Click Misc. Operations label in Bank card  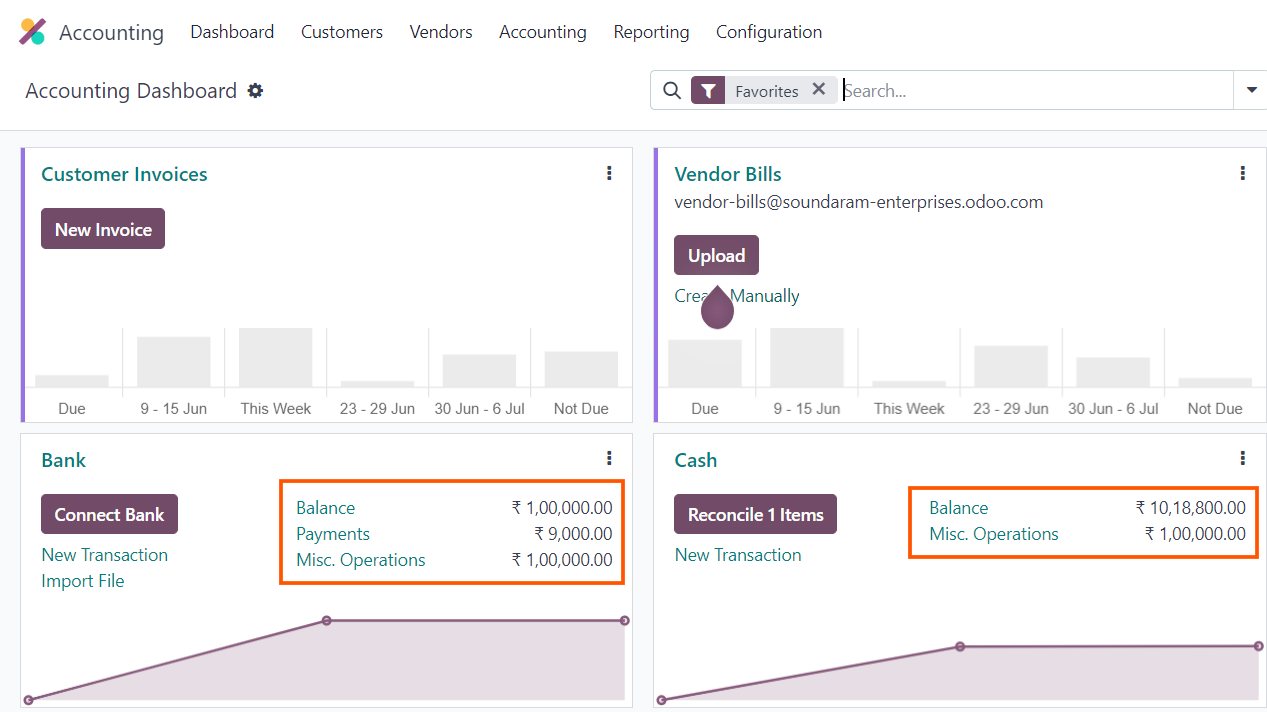click(x=361, y=560)
